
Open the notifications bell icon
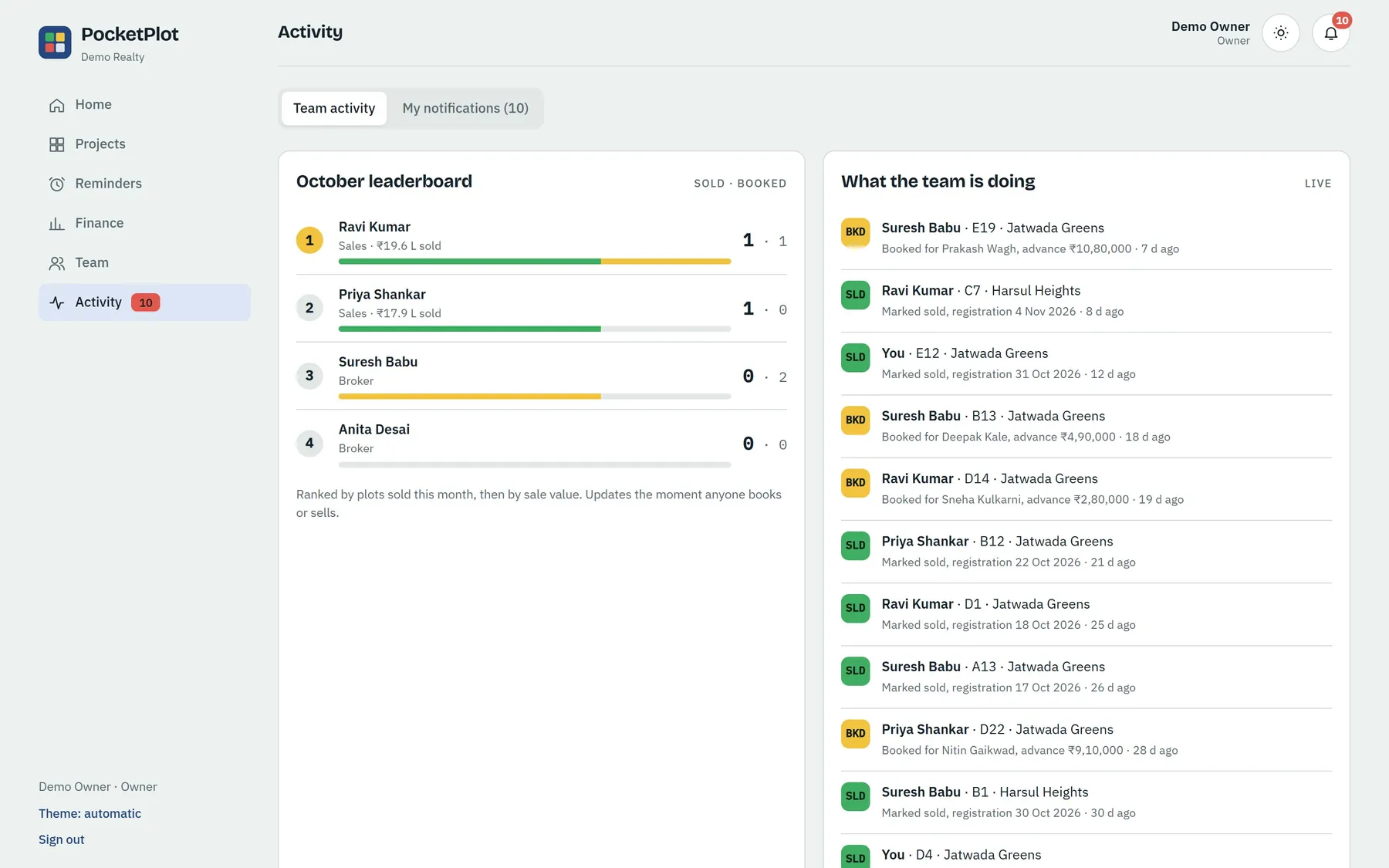coord(1330,33)
